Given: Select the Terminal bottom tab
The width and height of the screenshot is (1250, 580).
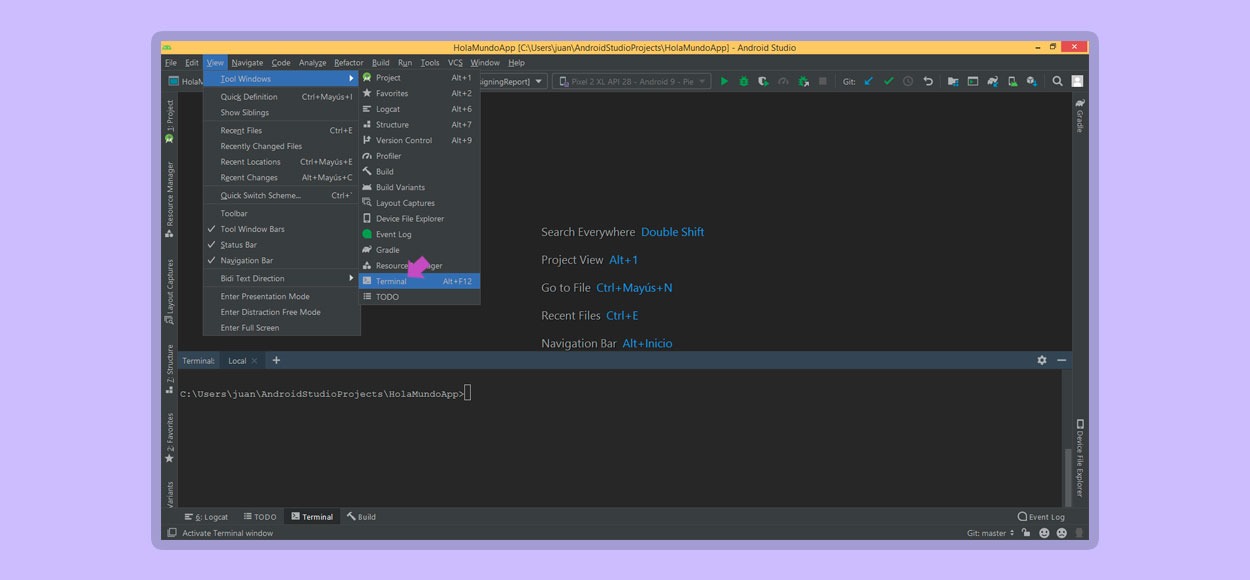Looking at the screenshot, I should (312, 517).
